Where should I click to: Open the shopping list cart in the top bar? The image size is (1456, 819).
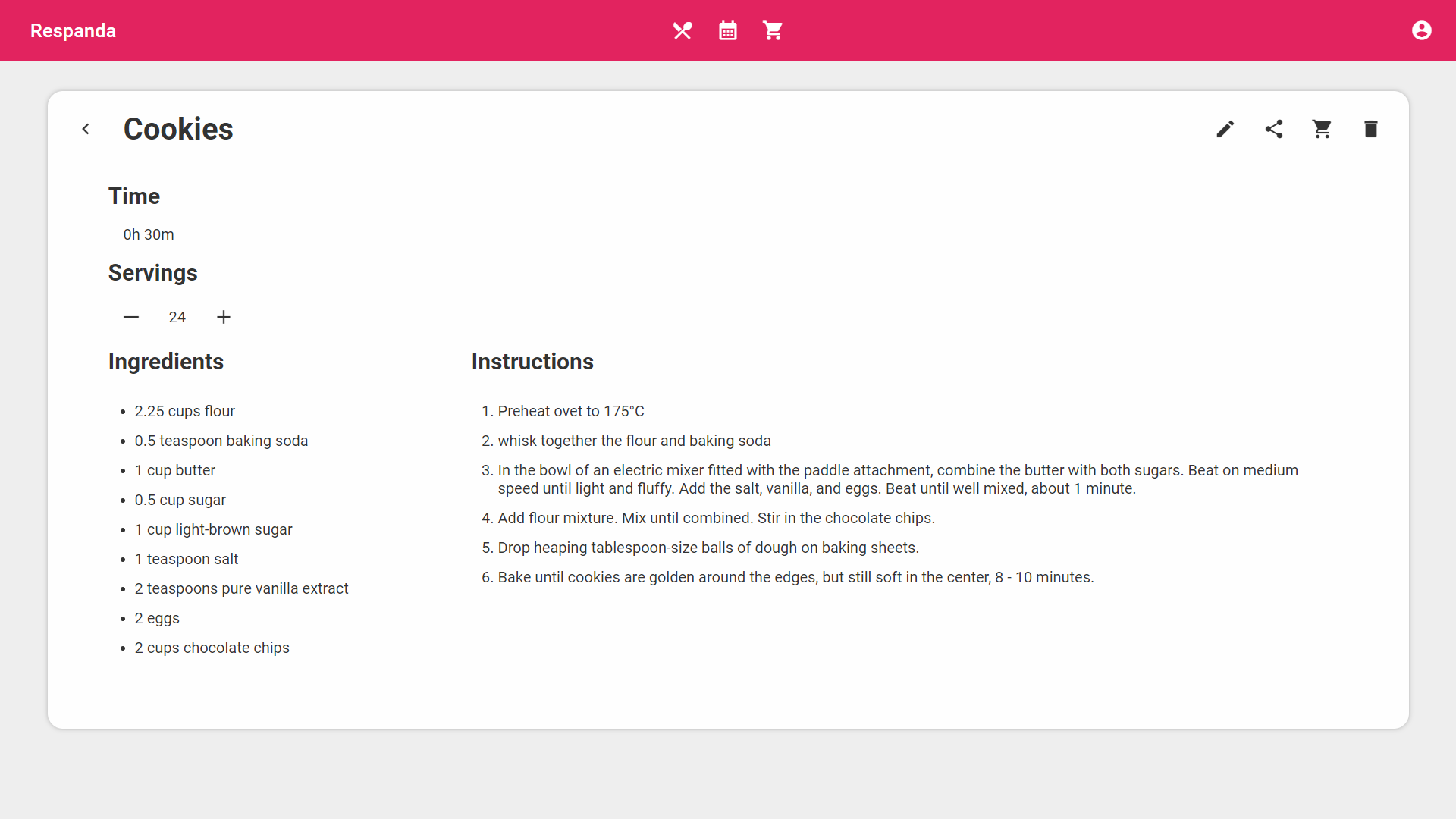pos(773,30)
